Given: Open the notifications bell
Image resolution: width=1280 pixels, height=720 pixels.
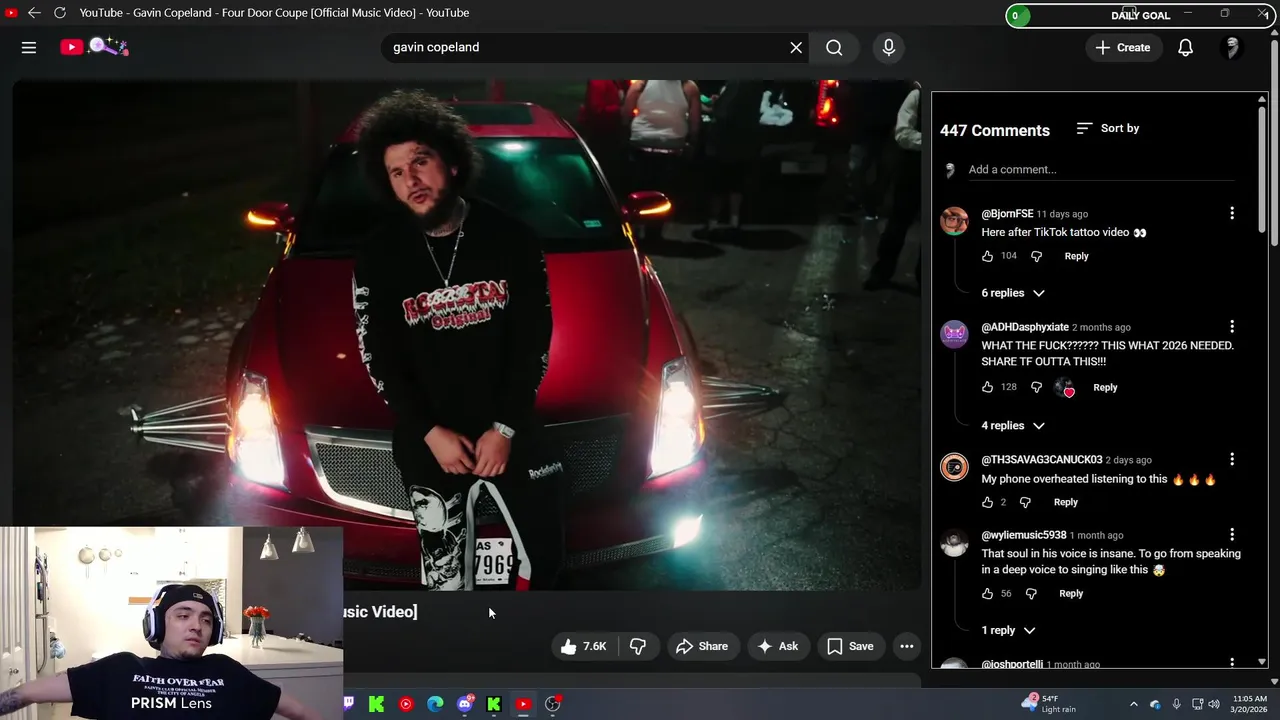Looking at the screenshot, I should (x=1185, y=47).
